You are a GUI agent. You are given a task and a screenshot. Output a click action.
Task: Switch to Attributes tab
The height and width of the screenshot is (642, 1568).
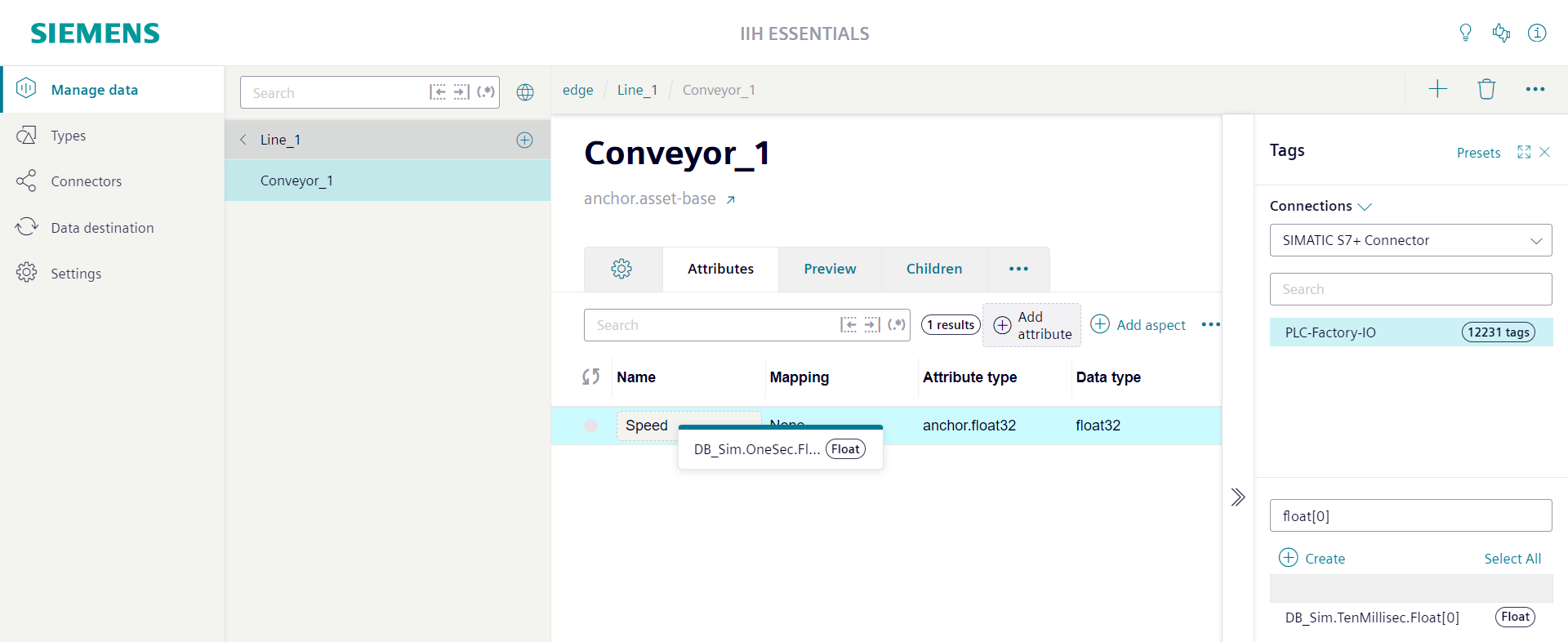(x=720, y=269)
